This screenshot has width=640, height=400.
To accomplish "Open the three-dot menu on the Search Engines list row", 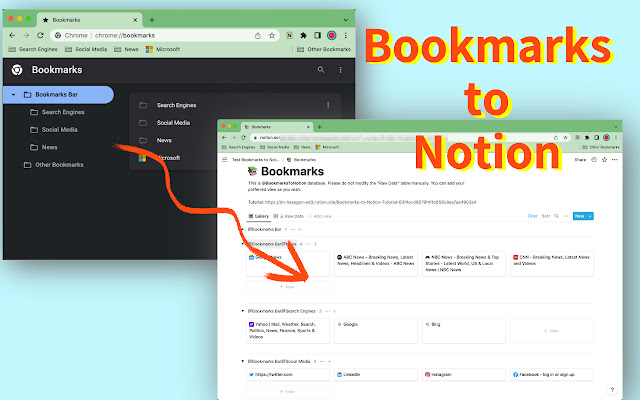I will 328,105.
